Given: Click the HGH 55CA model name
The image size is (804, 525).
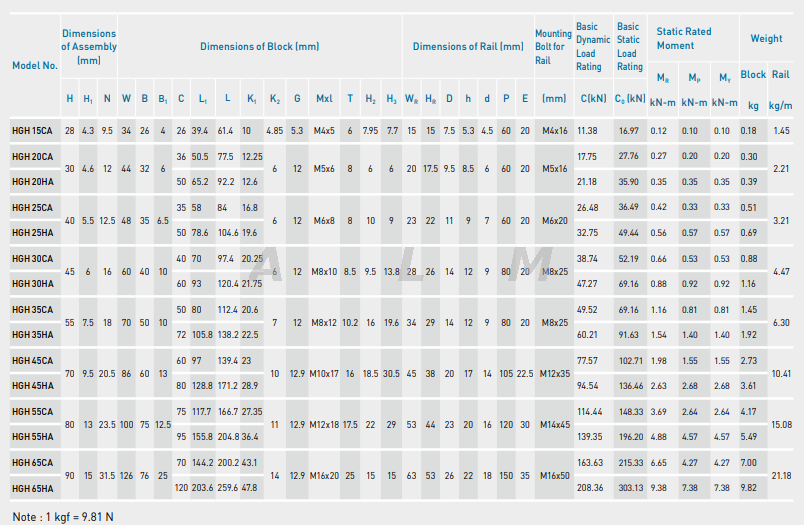Looking at the screenshot, I should (x=32, y=411).
